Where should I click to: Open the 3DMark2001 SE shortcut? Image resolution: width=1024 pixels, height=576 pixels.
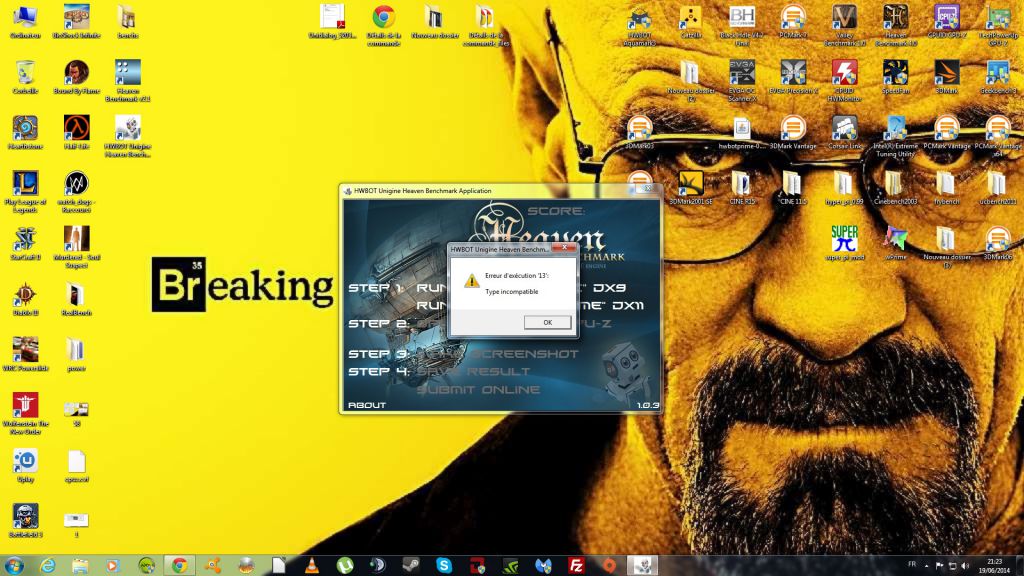tap(690, 189)
